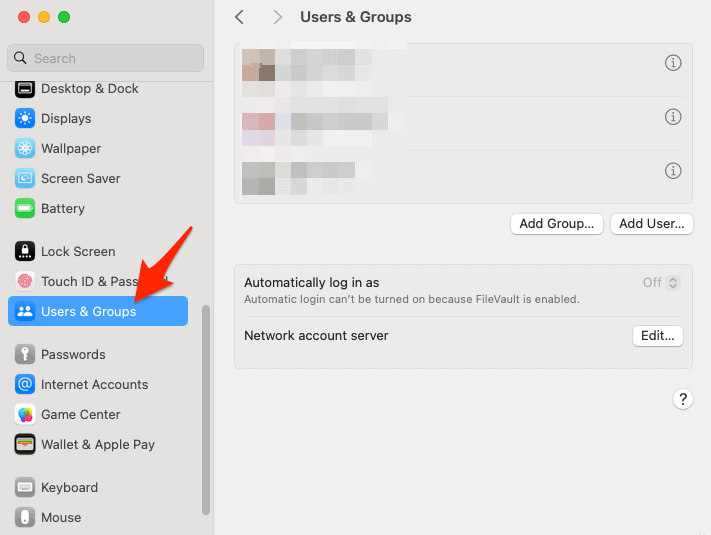Select Passwords in the sidebar
Image resolution: width=711 pixels, height=535 pixels.
point(73,355)
